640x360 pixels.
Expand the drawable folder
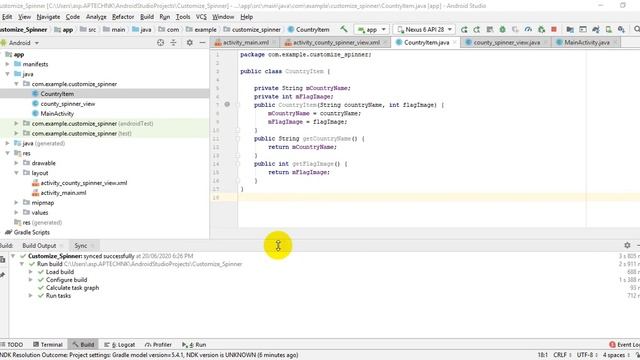click(x=16, y=163)
